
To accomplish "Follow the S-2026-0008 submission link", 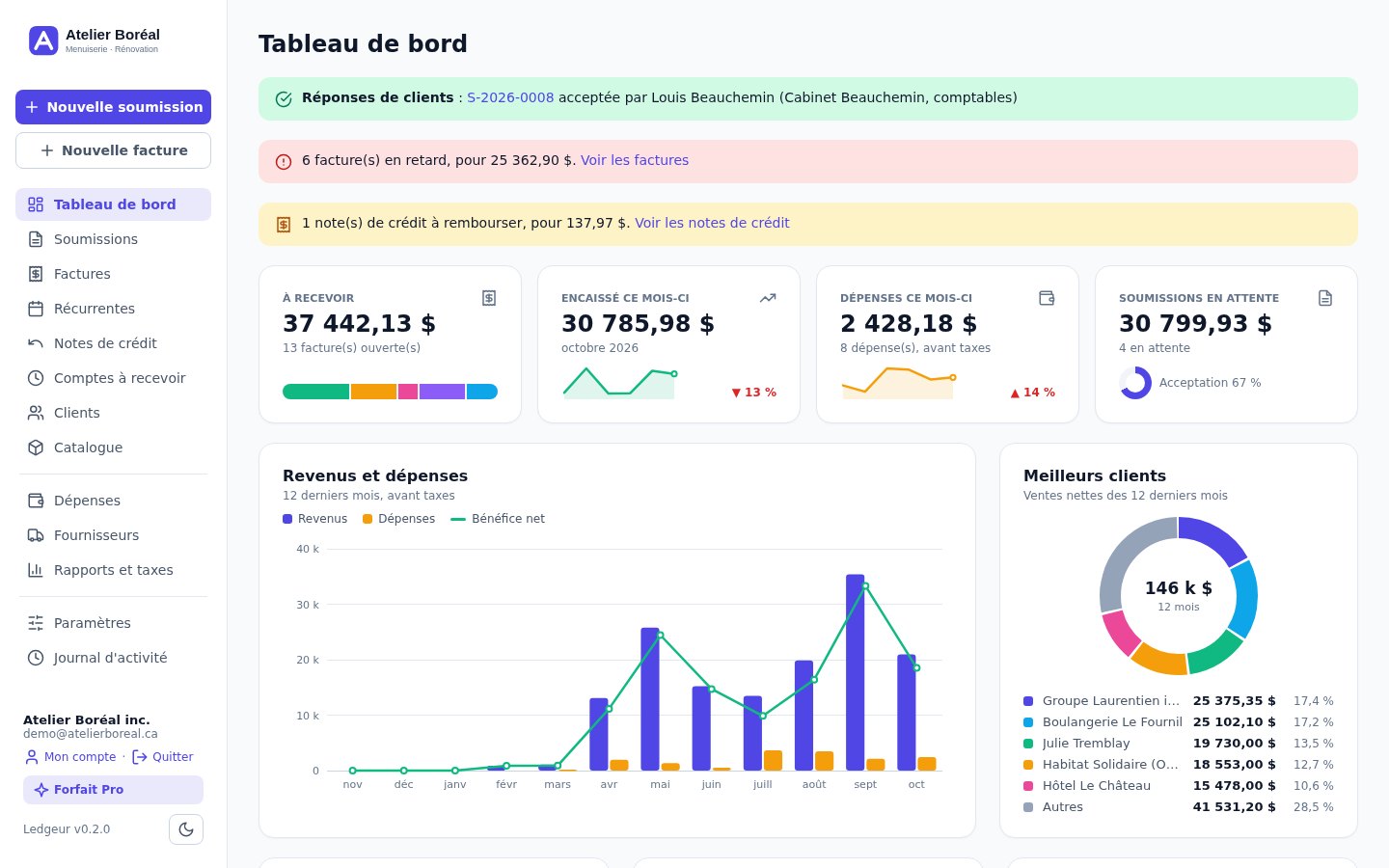I will [x=510, y=97].
